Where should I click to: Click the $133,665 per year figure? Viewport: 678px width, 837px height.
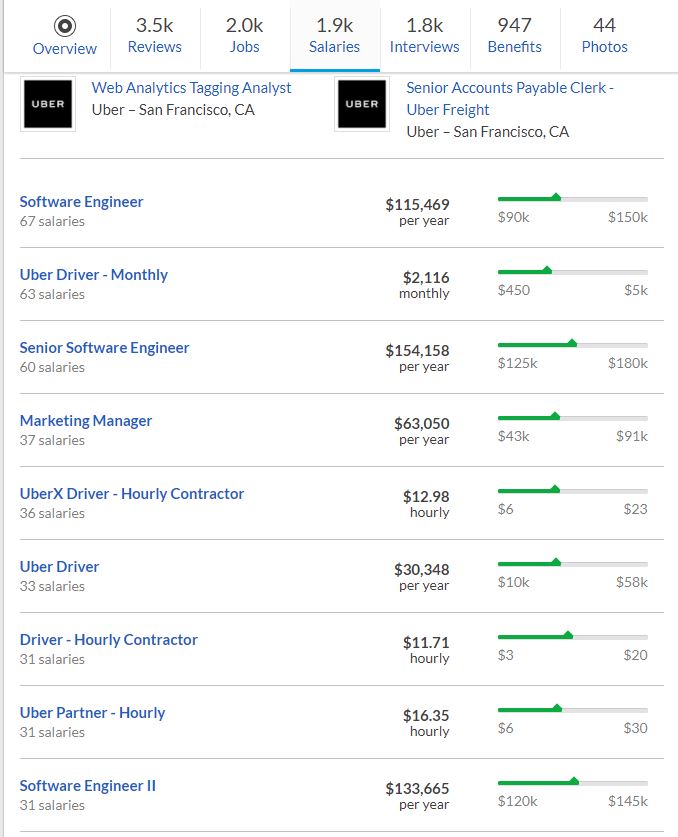pos(417,796)
